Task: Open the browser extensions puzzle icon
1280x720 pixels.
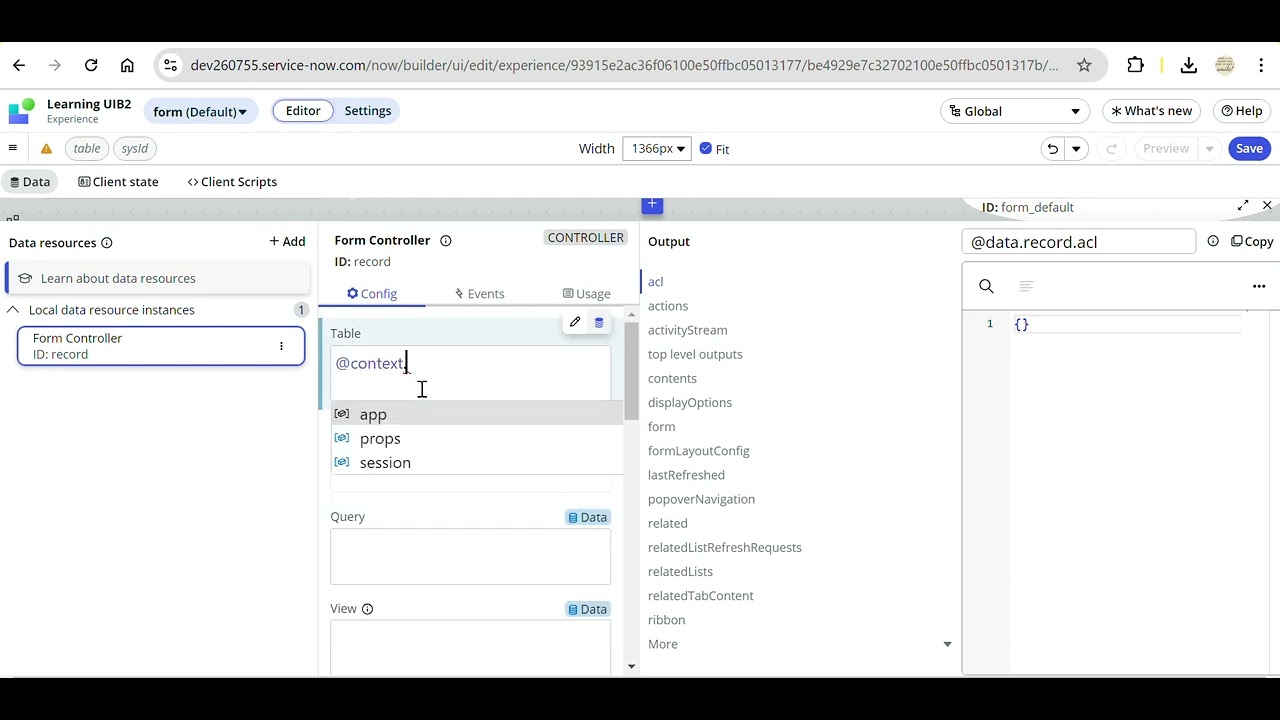Action: coord(1135,65)
